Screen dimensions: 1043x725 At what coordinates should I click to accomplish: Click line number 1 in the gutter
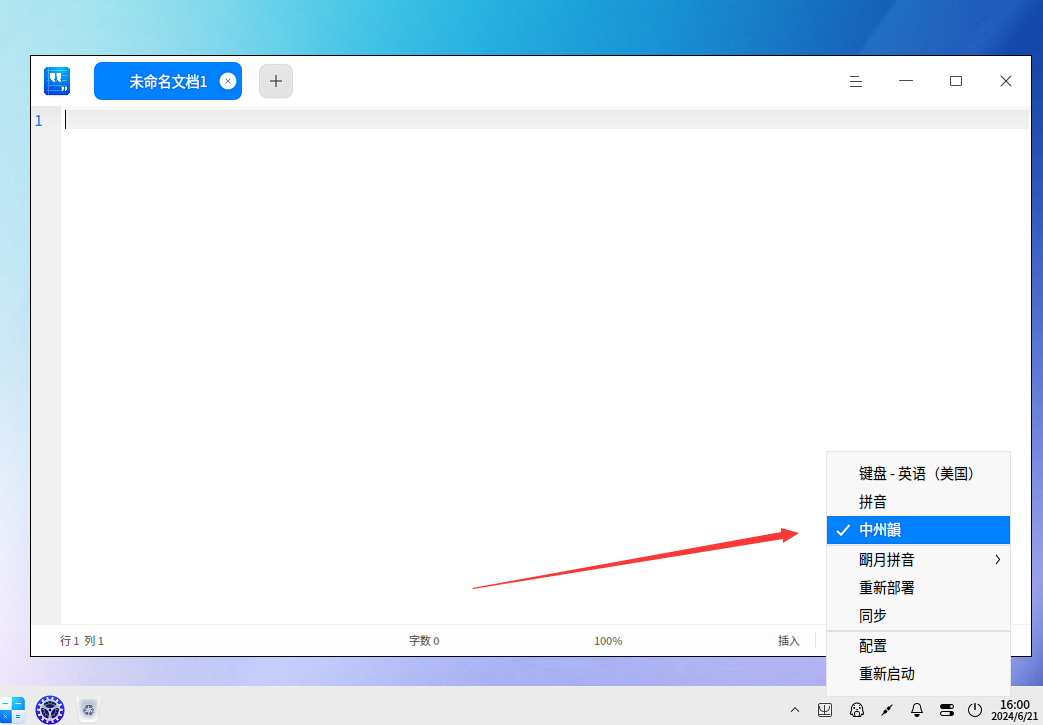click(39, 120)
